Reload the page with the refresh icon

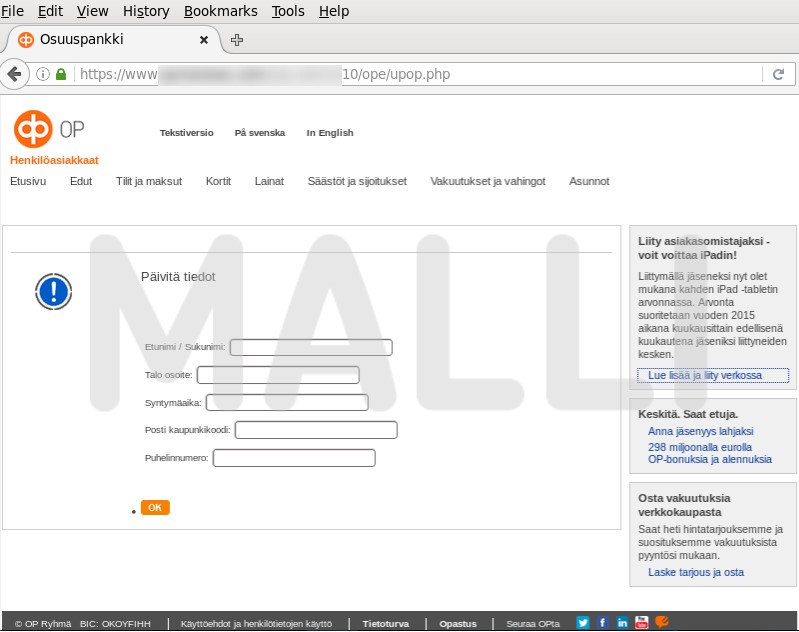pyautogui.click(x=777, y=74)
